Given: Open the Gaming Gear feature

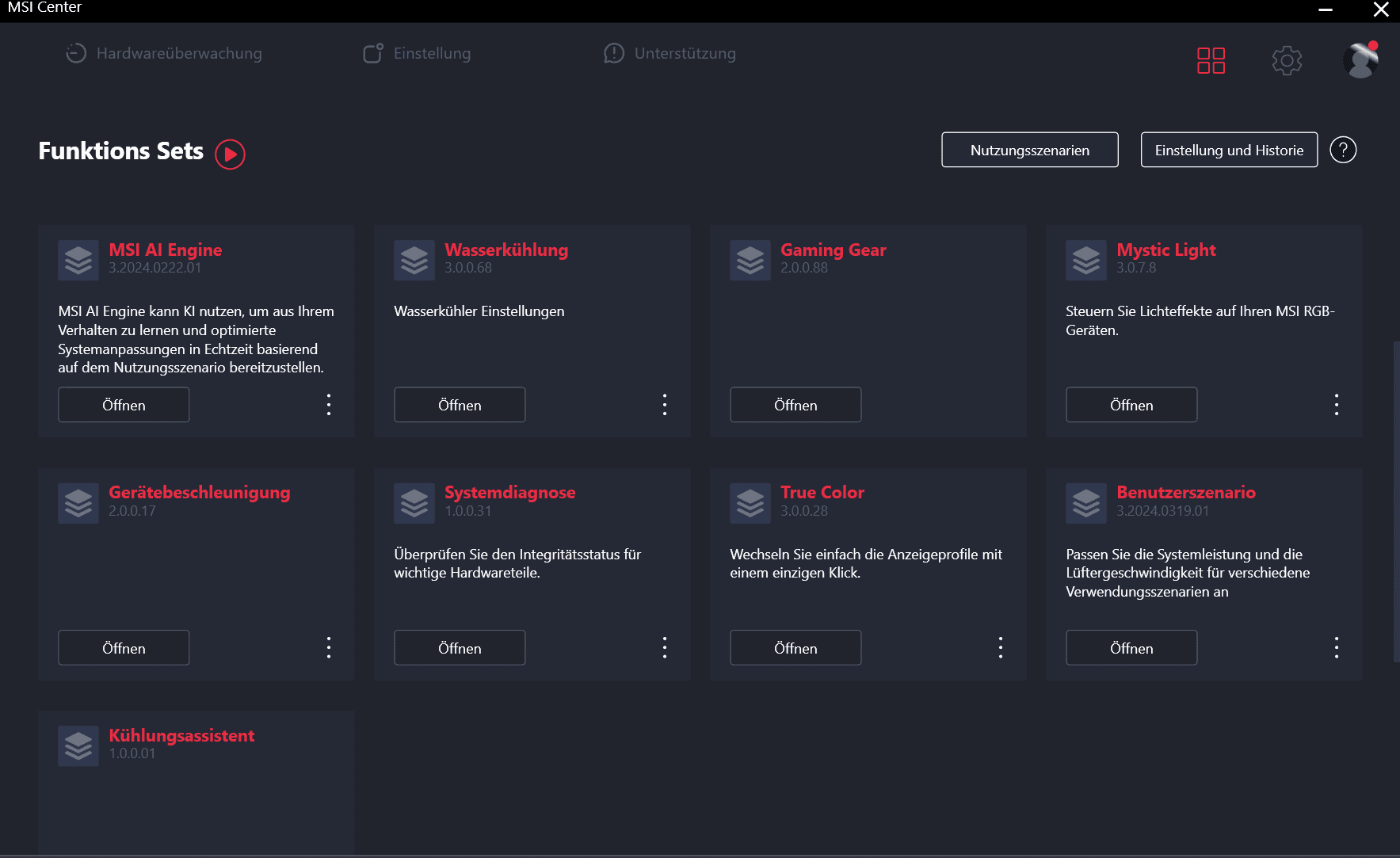Looking at the screenshot, I should click(795, 405).
